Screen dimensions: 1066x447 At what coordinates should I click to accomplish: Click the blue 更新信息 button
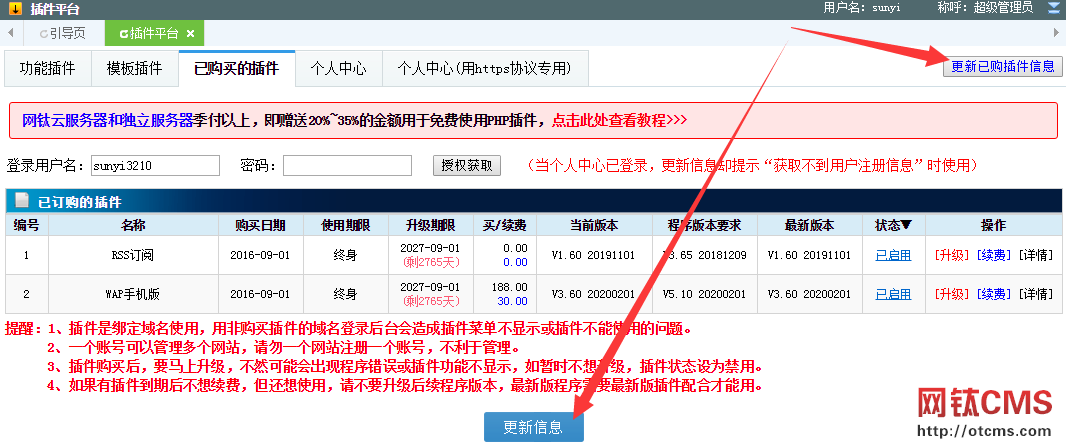(x=534, y=427)
